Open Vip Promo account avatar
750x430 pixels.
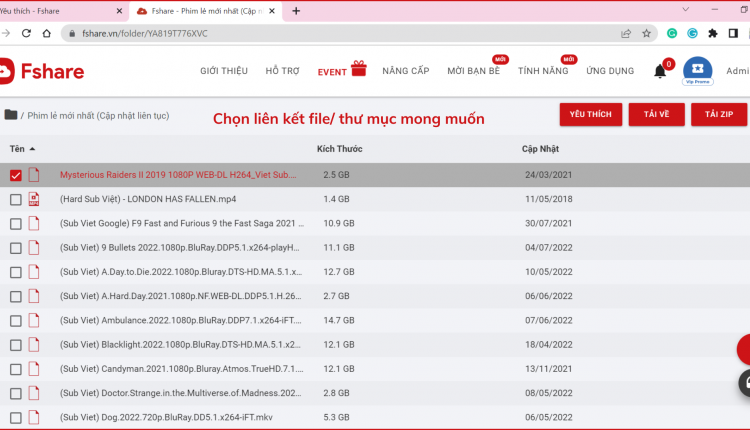pos(697,70)
